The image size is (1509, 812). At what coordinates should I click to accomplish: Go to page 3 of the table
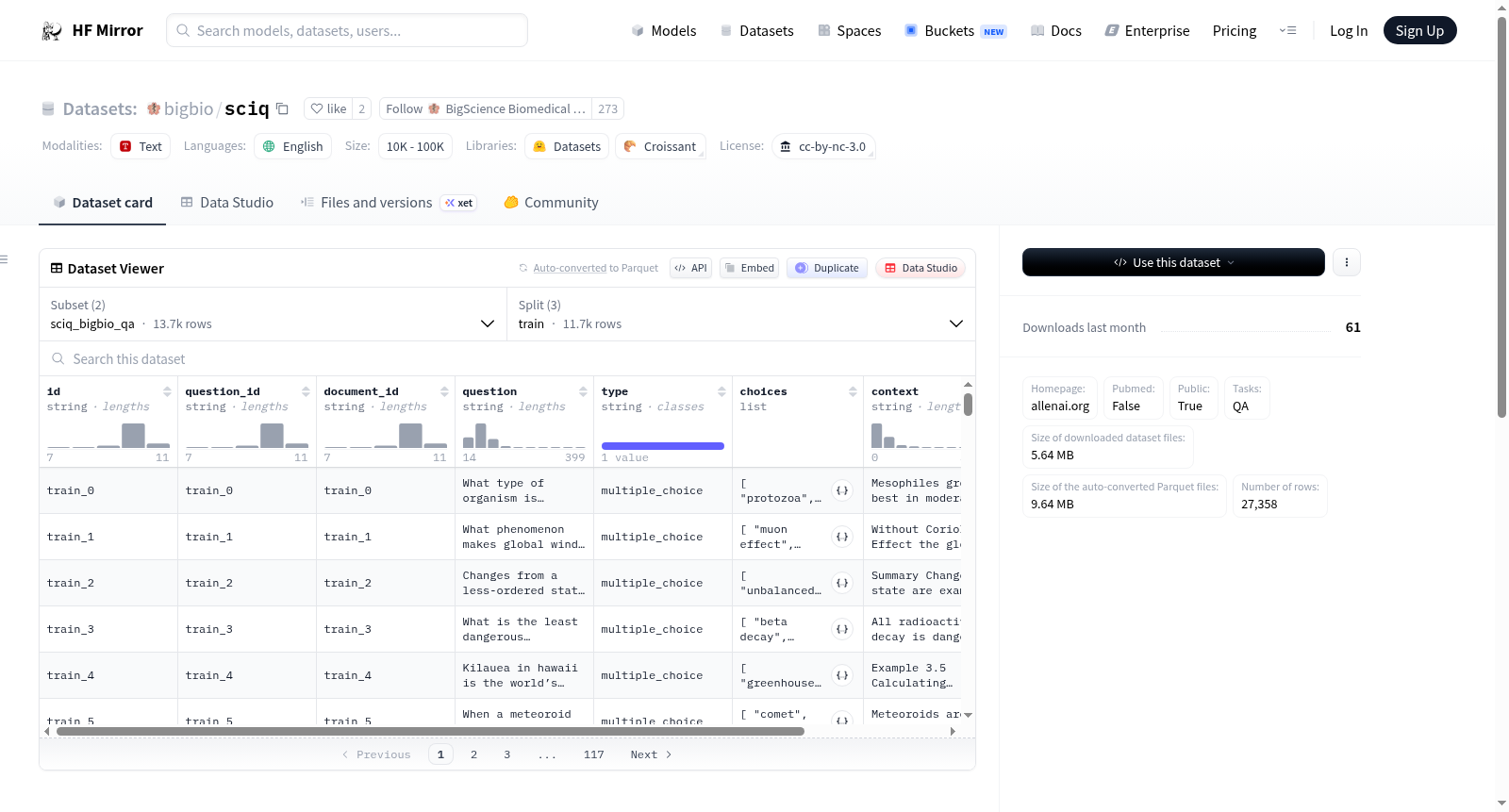click(x=507, y=754)
